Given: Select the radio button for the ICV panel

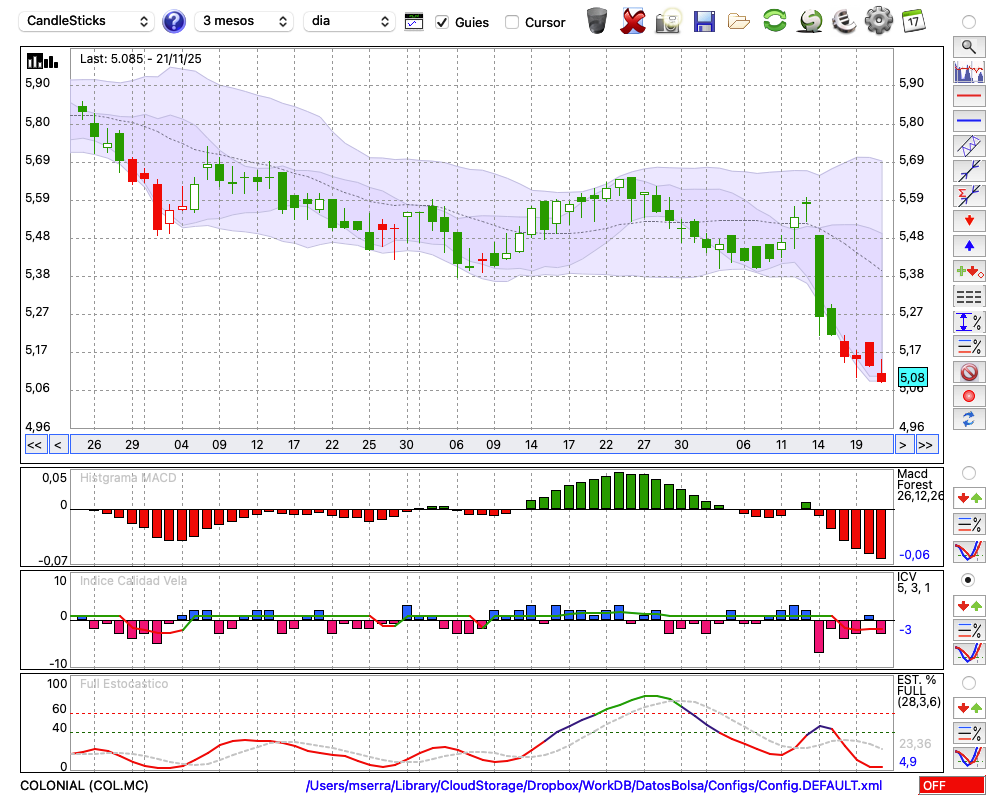Looking at the screenshot, I should [x=969, y=581].
